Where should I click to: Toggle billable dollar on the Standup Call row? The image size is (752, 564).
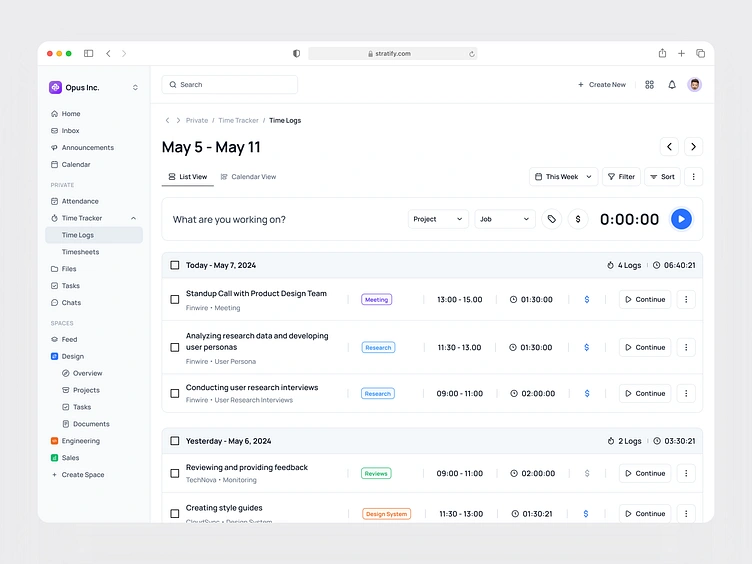587,300
